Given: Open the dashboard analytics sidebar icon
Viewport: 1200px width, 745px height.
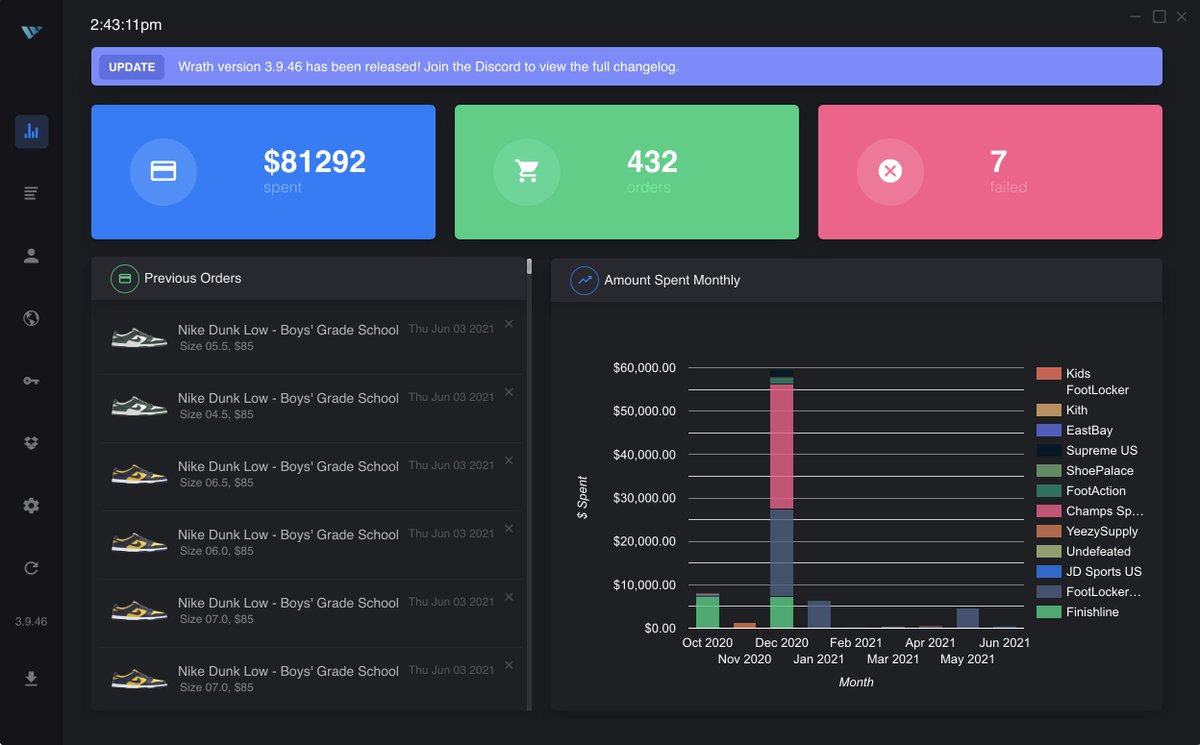Looking at the screenshot, I should (31, 131).
